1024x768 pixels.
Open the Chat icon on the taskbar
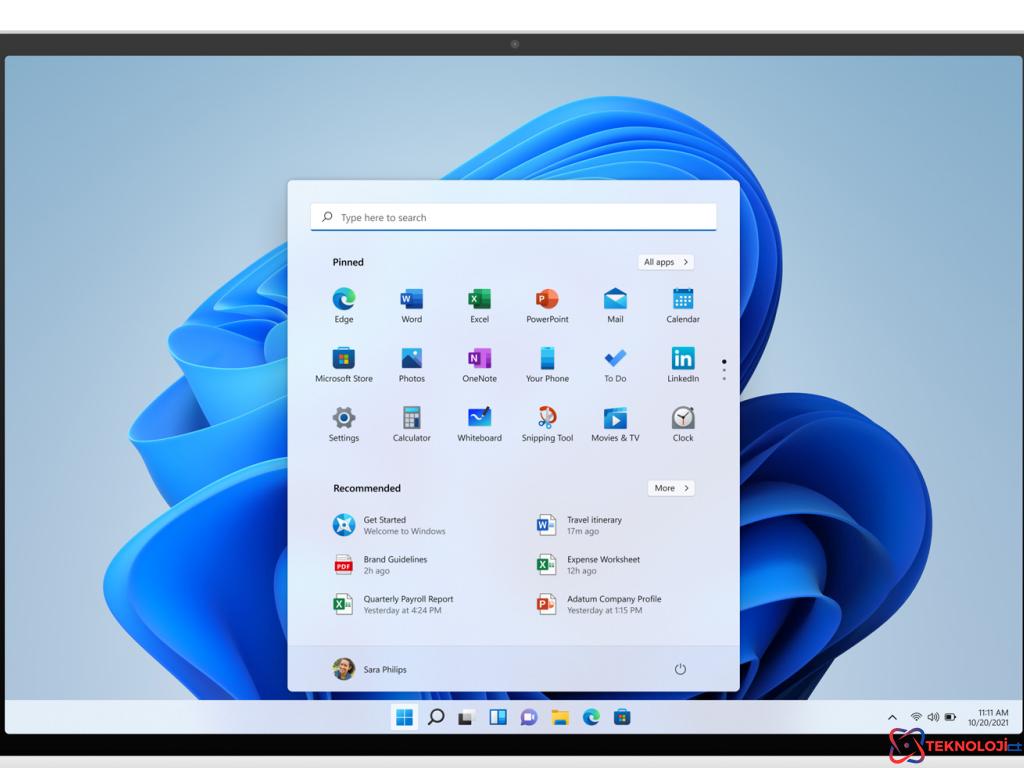pos(529,716)
